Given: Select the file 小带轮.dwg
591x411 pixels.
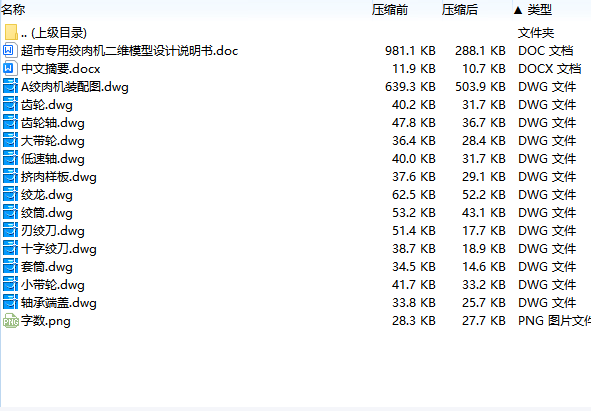Looking at the screenshot, I should pyautogui.click(x=53, y=285).
